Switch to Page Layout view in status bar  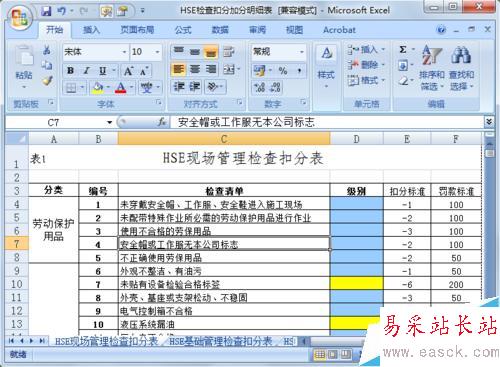333,354
